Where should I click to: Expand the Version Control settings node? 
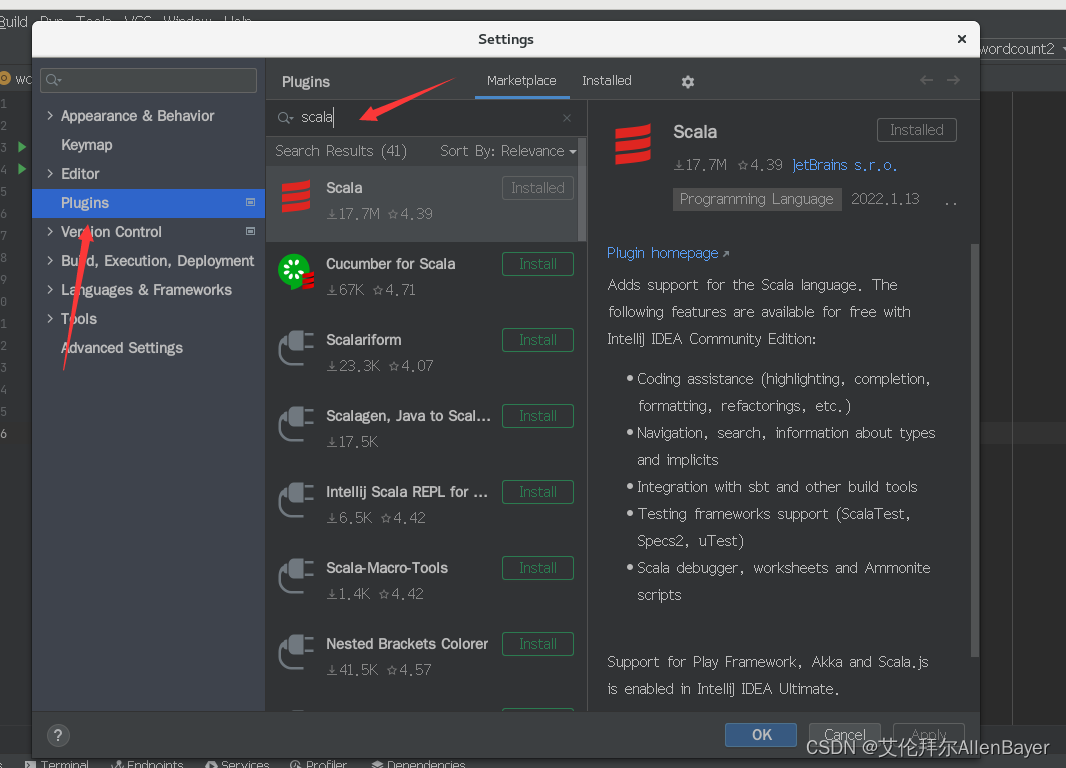[50, 232]
